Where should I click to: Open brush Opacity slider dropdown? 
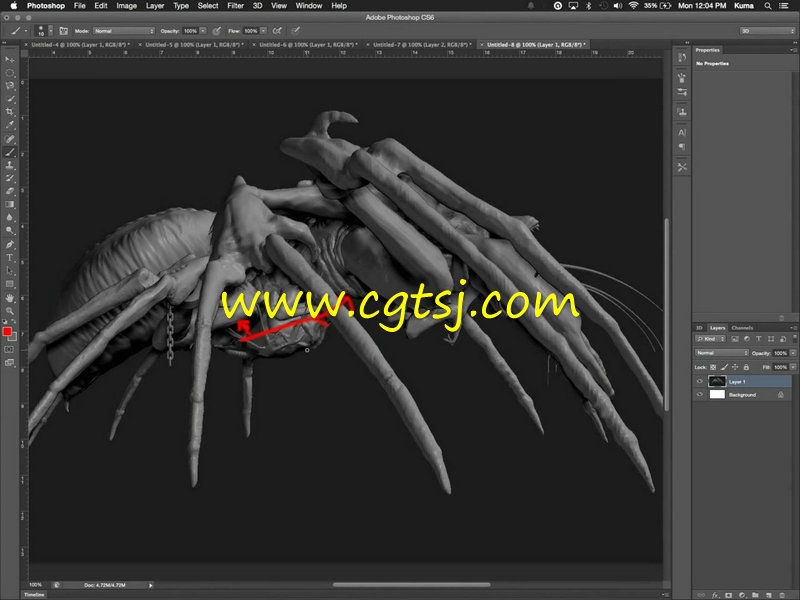click(203, 31)
